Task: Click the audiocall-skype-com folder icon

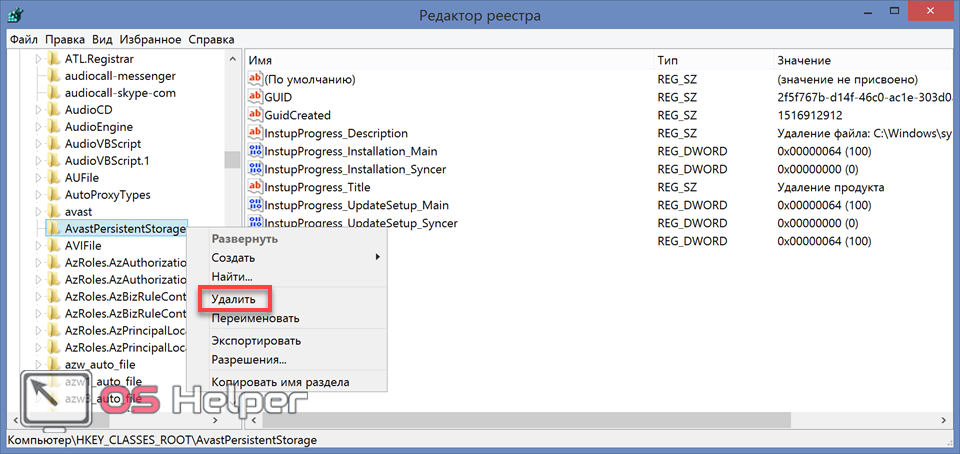Action: (54, 93)
